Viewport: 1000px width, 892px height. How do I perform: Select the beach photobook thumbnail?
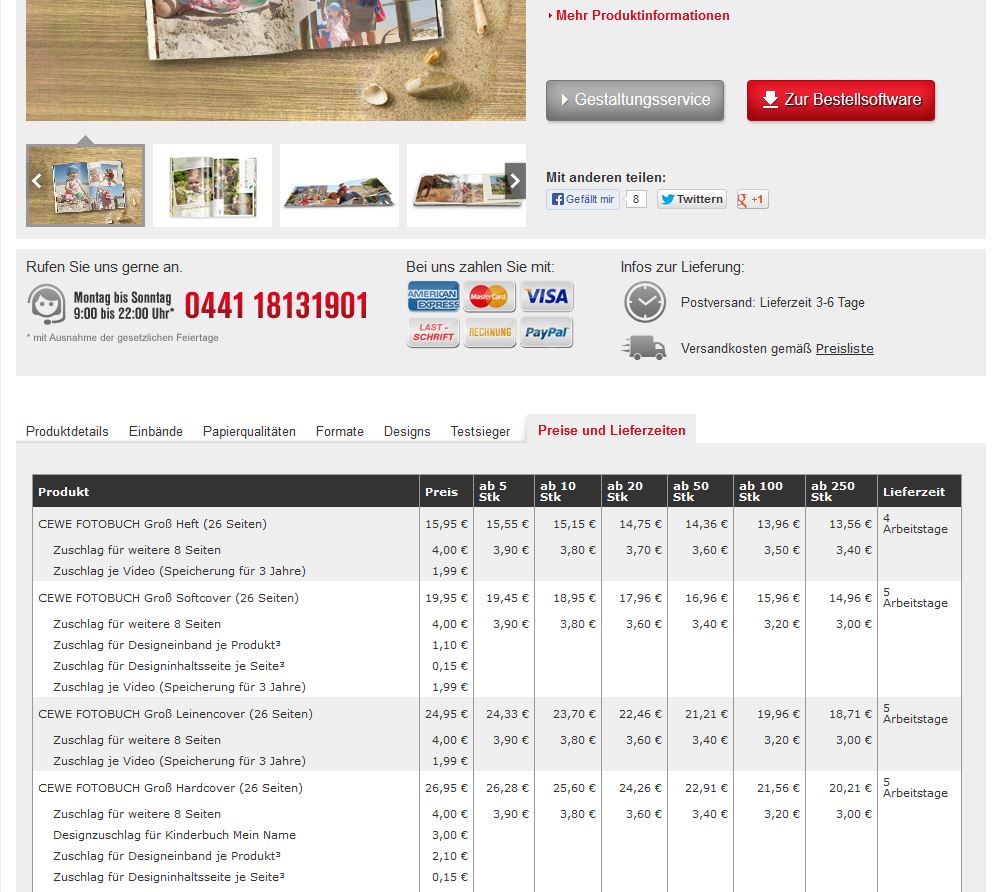point(85,186)
